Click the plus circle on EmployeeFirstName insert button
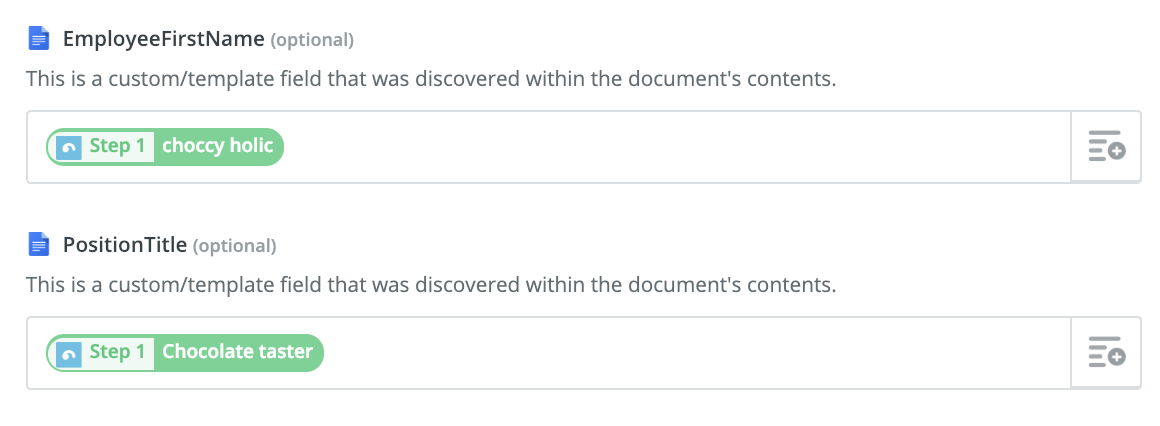Viewport: 1160px width, 426px height. coord(1117,152)
